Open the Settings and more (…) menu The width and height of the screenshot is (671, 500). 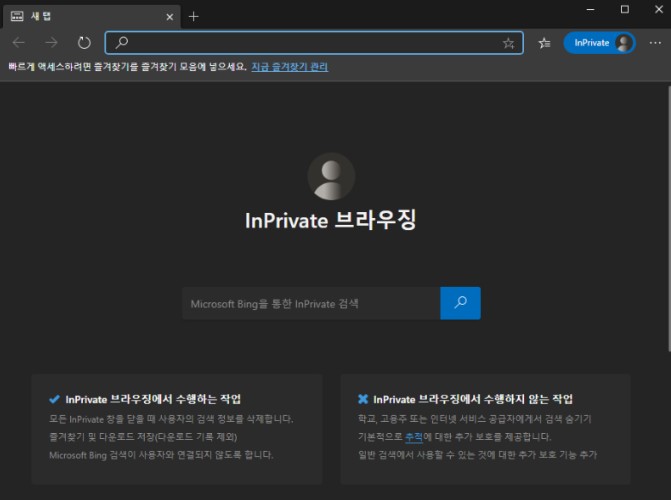click(655, 43)
